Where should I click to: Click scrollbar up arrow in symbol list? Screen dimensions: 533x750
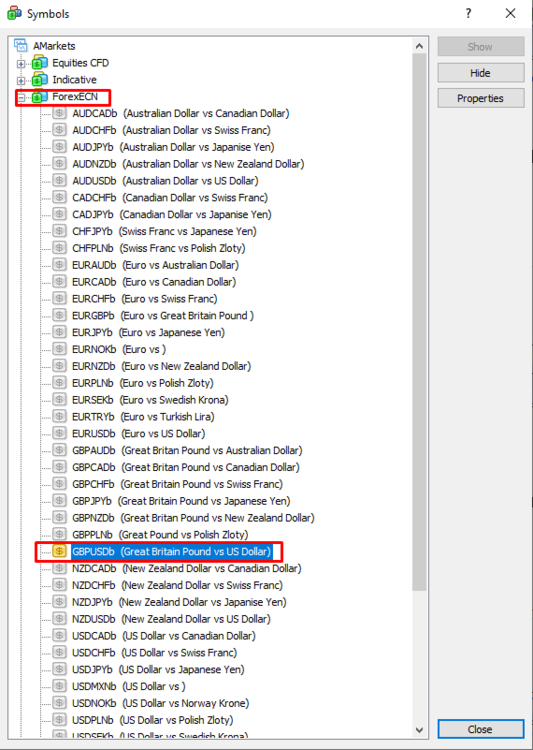tap(419, 46)
